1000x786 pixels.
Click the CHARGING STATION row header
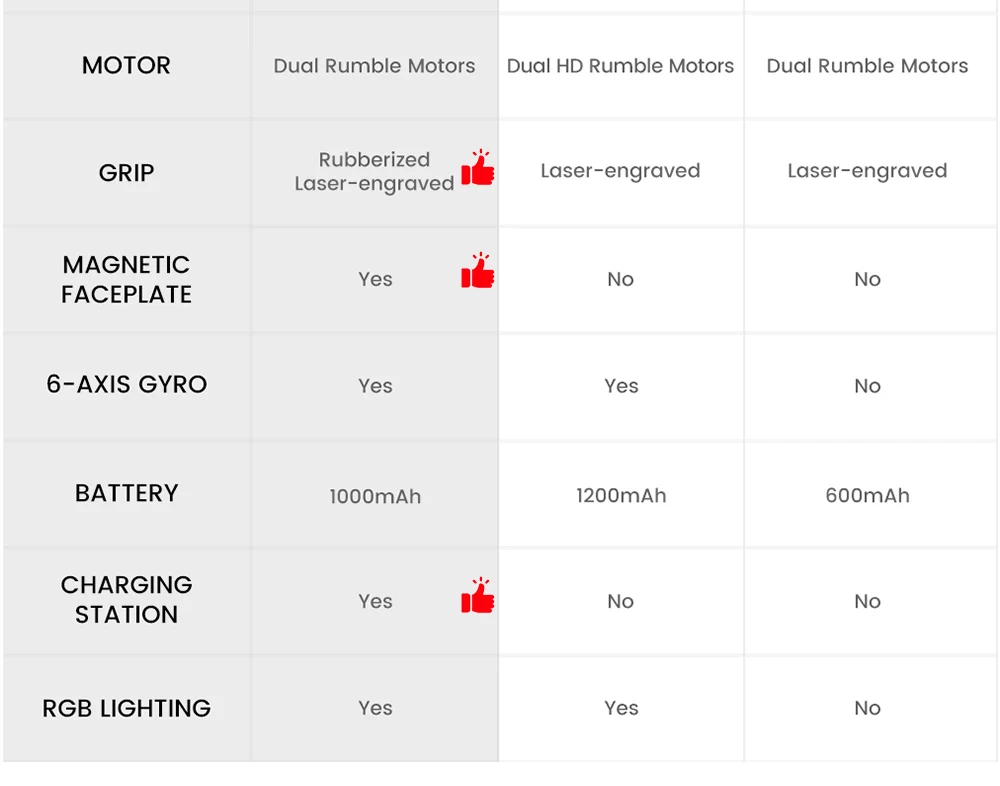point(126,600)
